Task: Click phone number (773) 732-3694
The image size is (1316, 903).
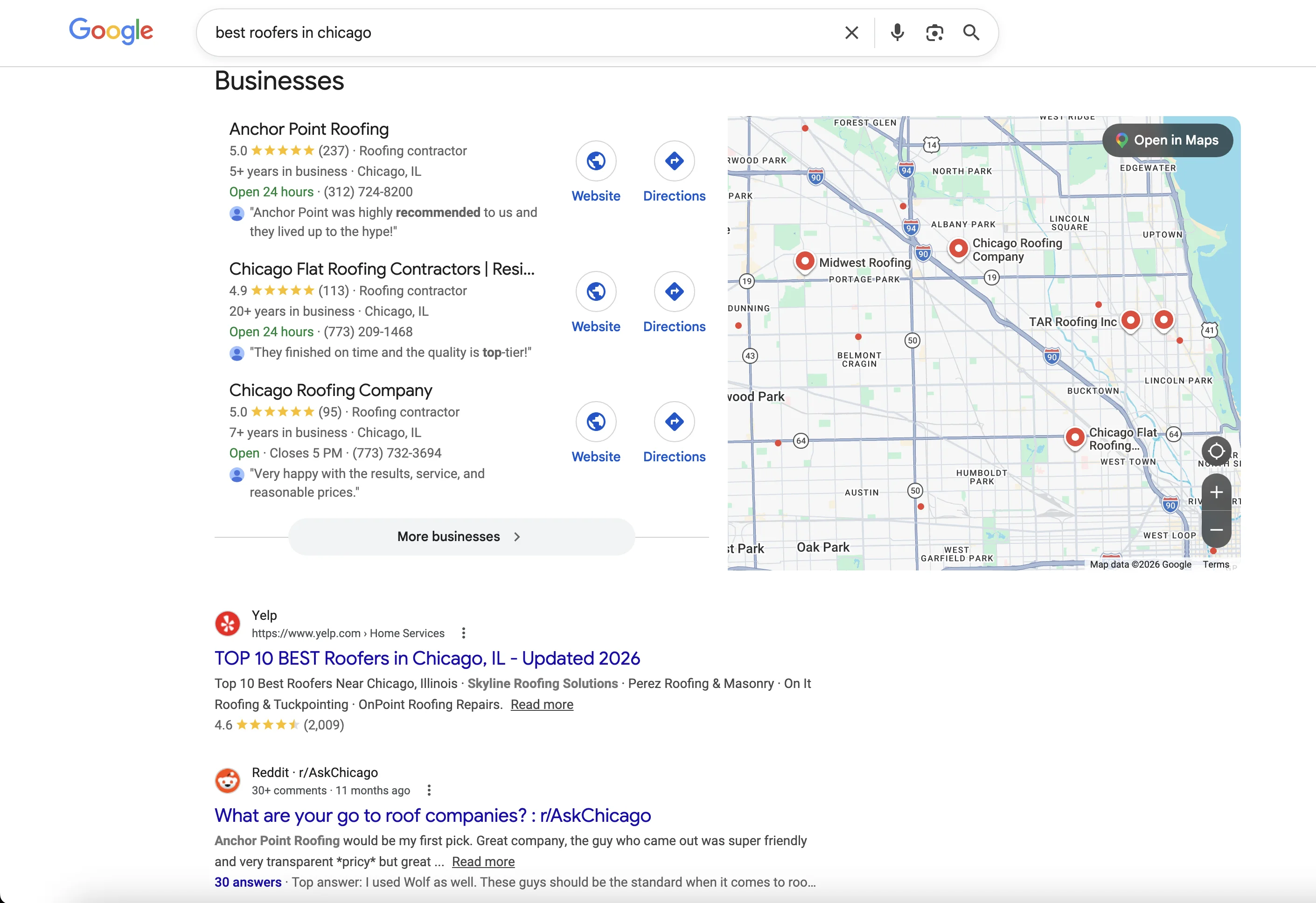Action: [397, 453]
